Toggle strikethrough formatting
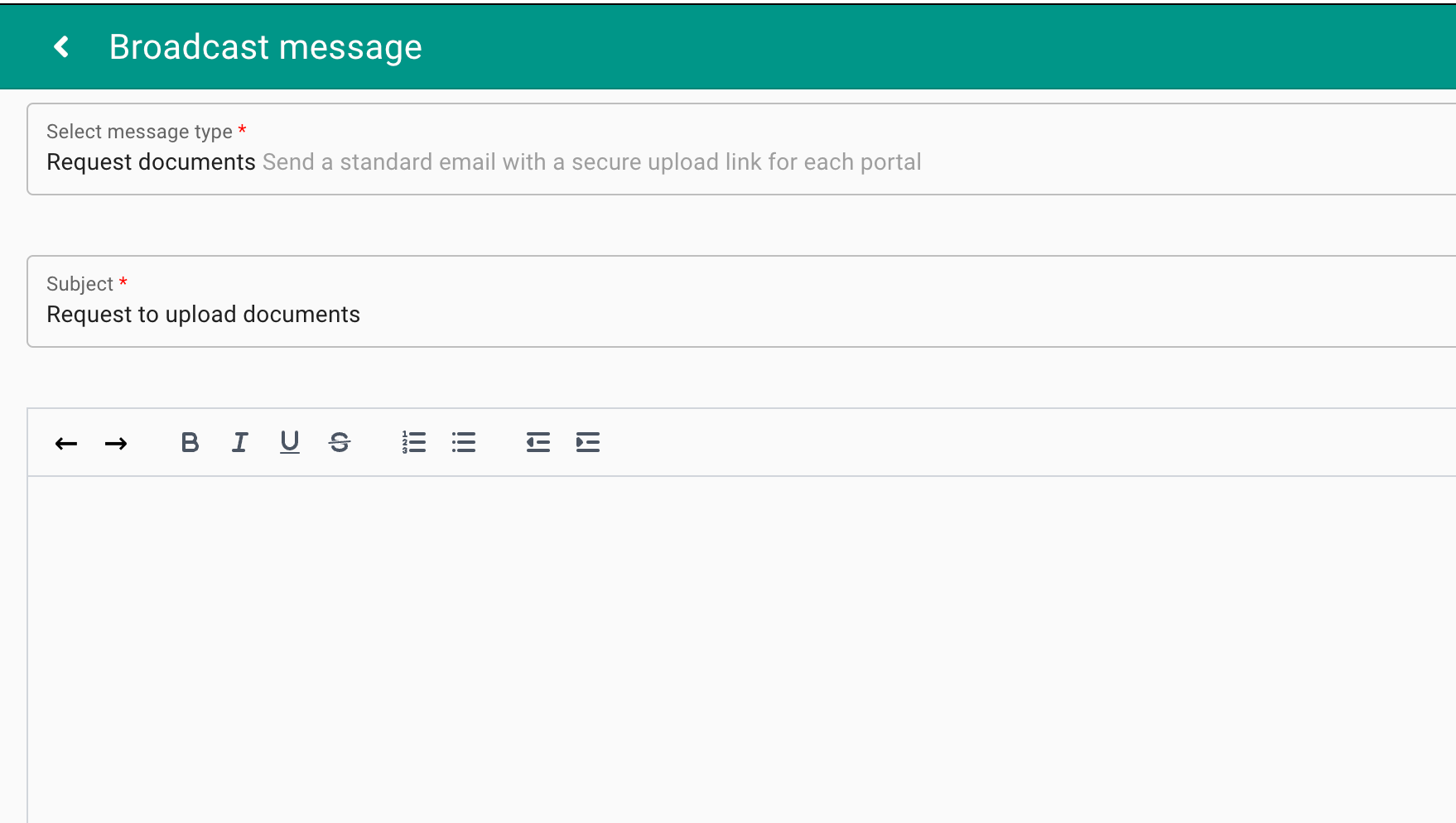The height and width of the screenshot is (823, 1456). coord(340,443)
